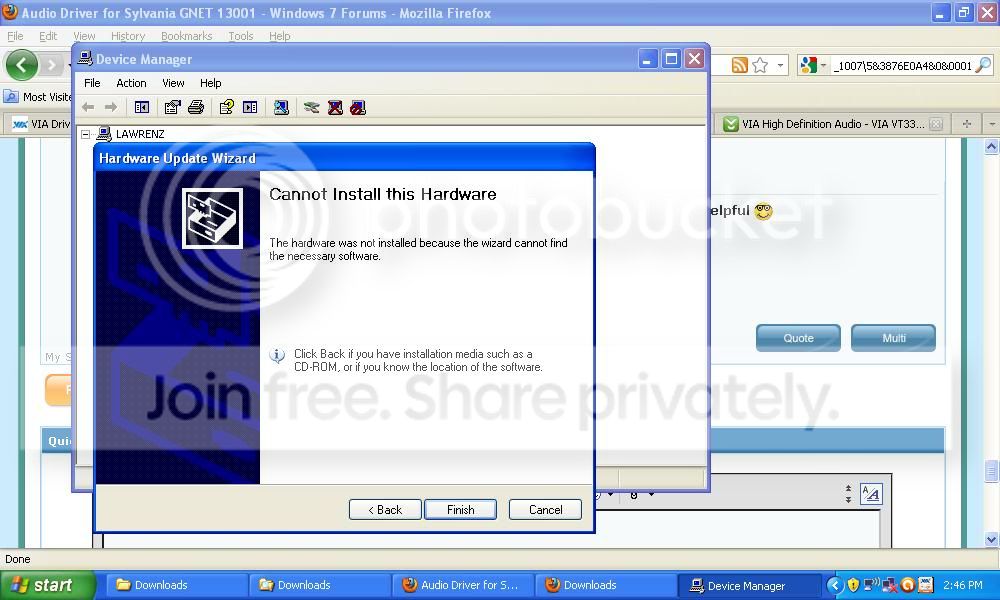
Task: Click the Back button in the wizard
Action: coord(385,509)
